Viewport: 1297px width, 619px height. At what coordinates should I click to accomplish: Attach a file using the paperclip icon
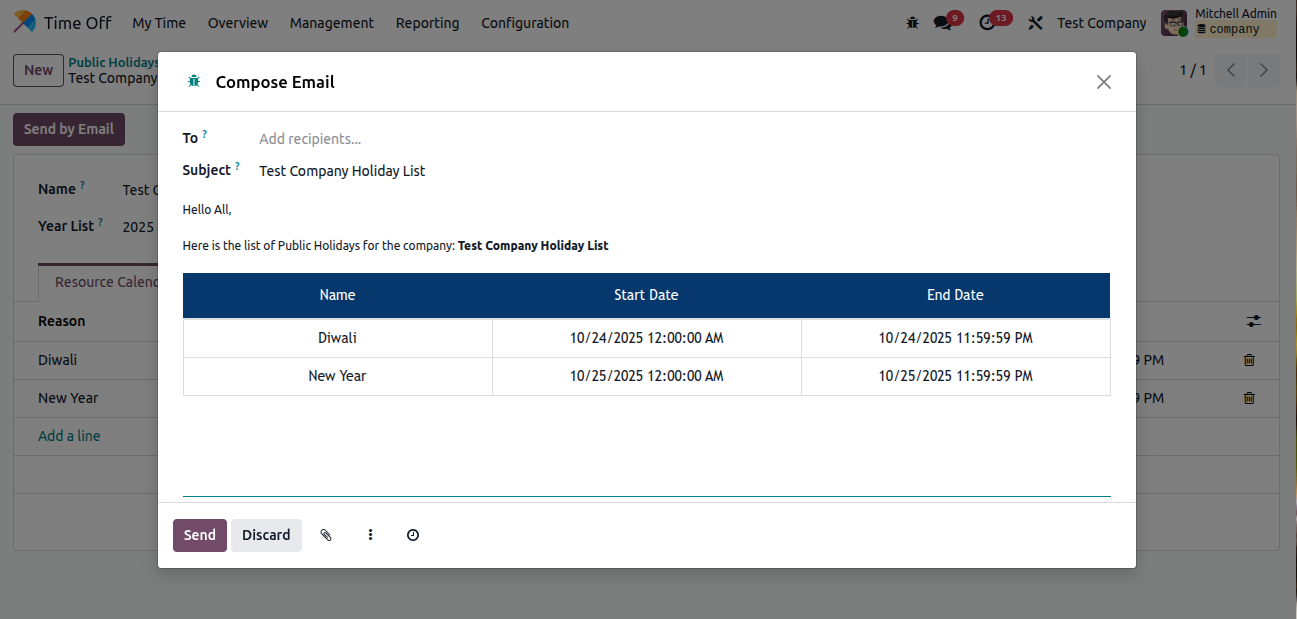326,535
